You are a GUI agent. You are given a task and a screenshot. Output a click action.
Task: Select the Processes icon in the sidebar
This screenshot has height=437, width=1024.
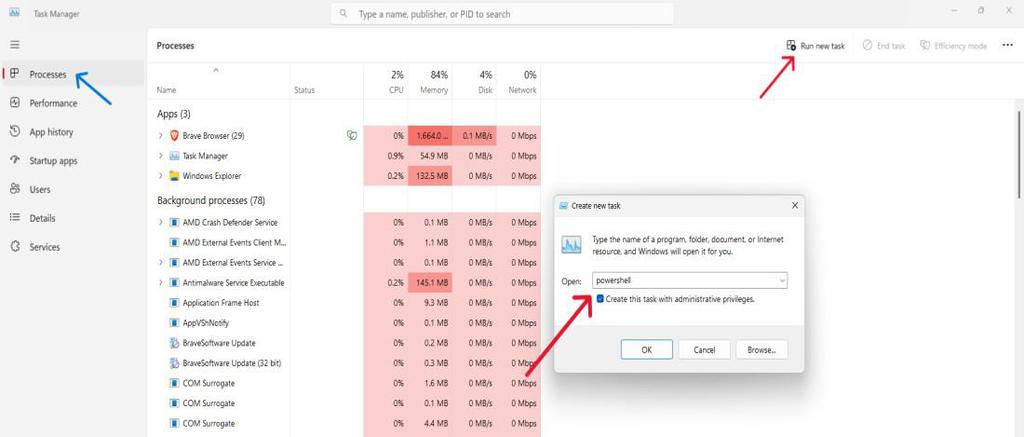[15, 74]
